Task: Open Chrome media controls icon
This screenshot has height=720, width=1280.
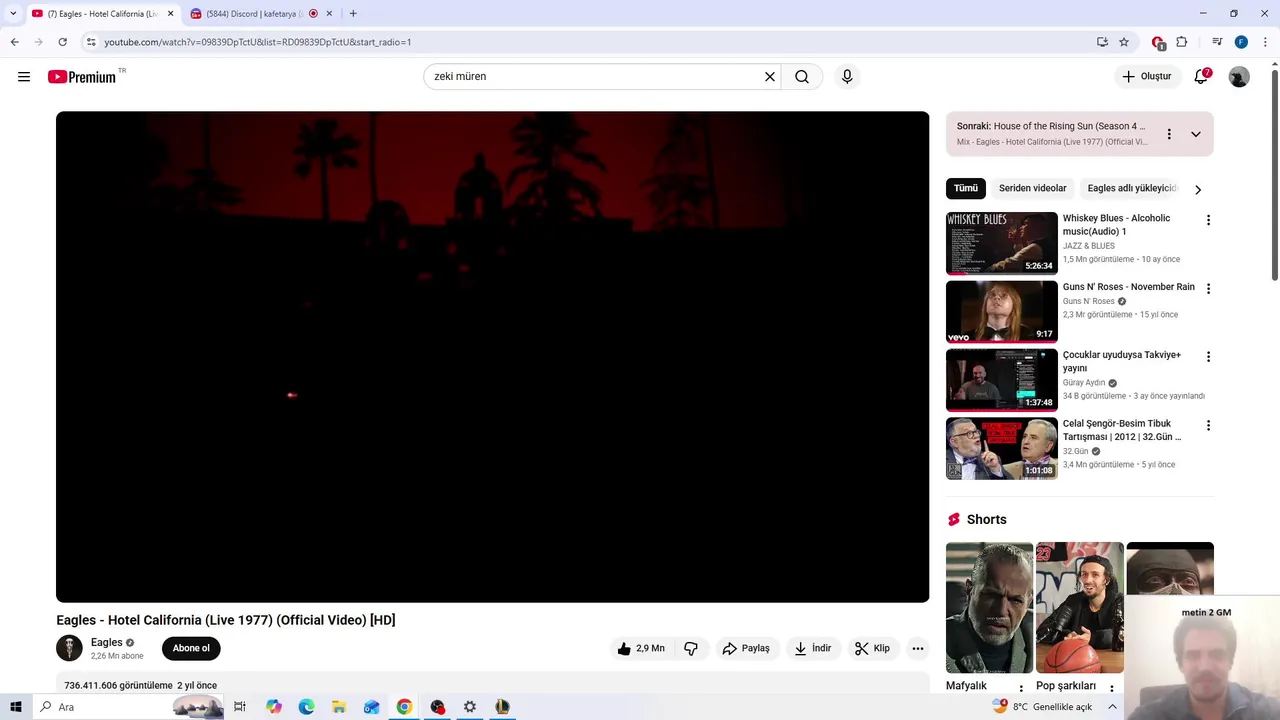Action: tap(1217, 42)
